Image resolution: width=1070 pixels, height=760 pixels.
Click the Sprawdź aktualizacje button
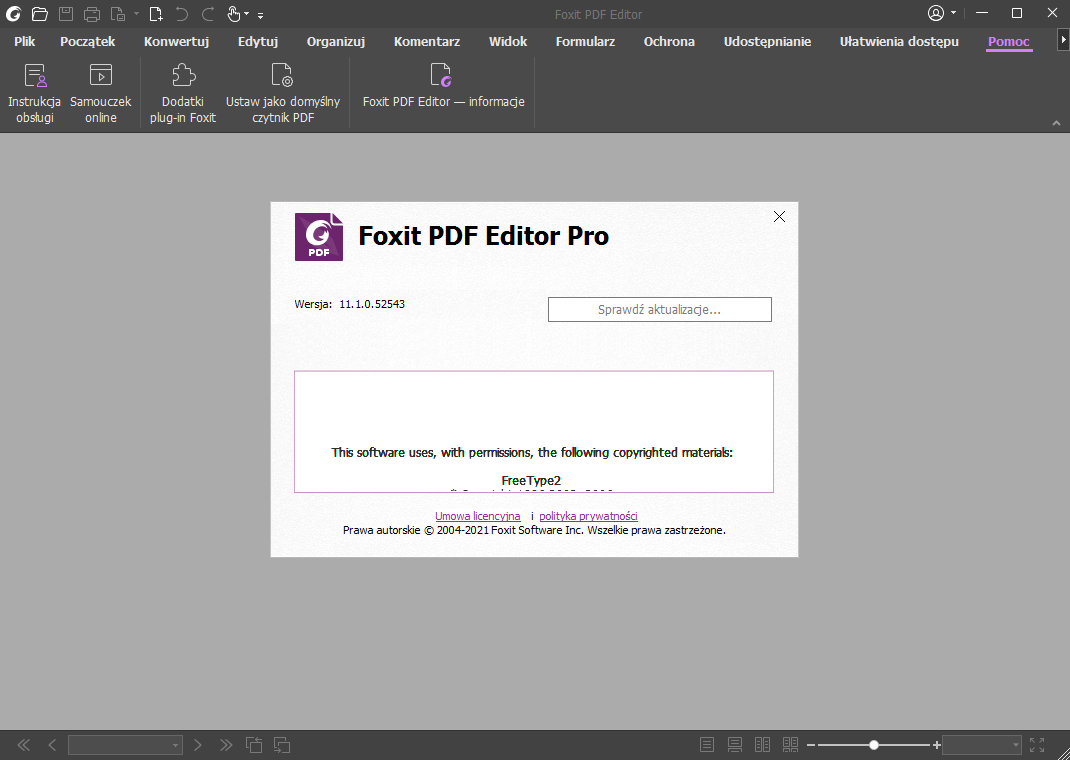[660, 309]
